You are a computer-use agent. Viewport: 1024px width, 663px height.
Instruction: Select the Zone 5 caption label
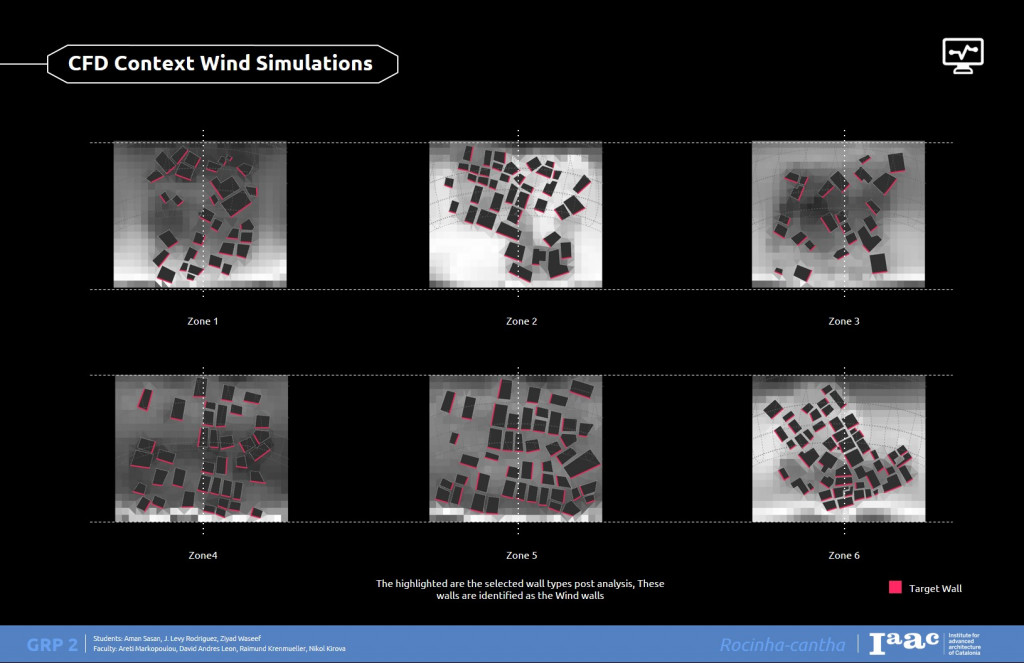[x=521, y=555]
